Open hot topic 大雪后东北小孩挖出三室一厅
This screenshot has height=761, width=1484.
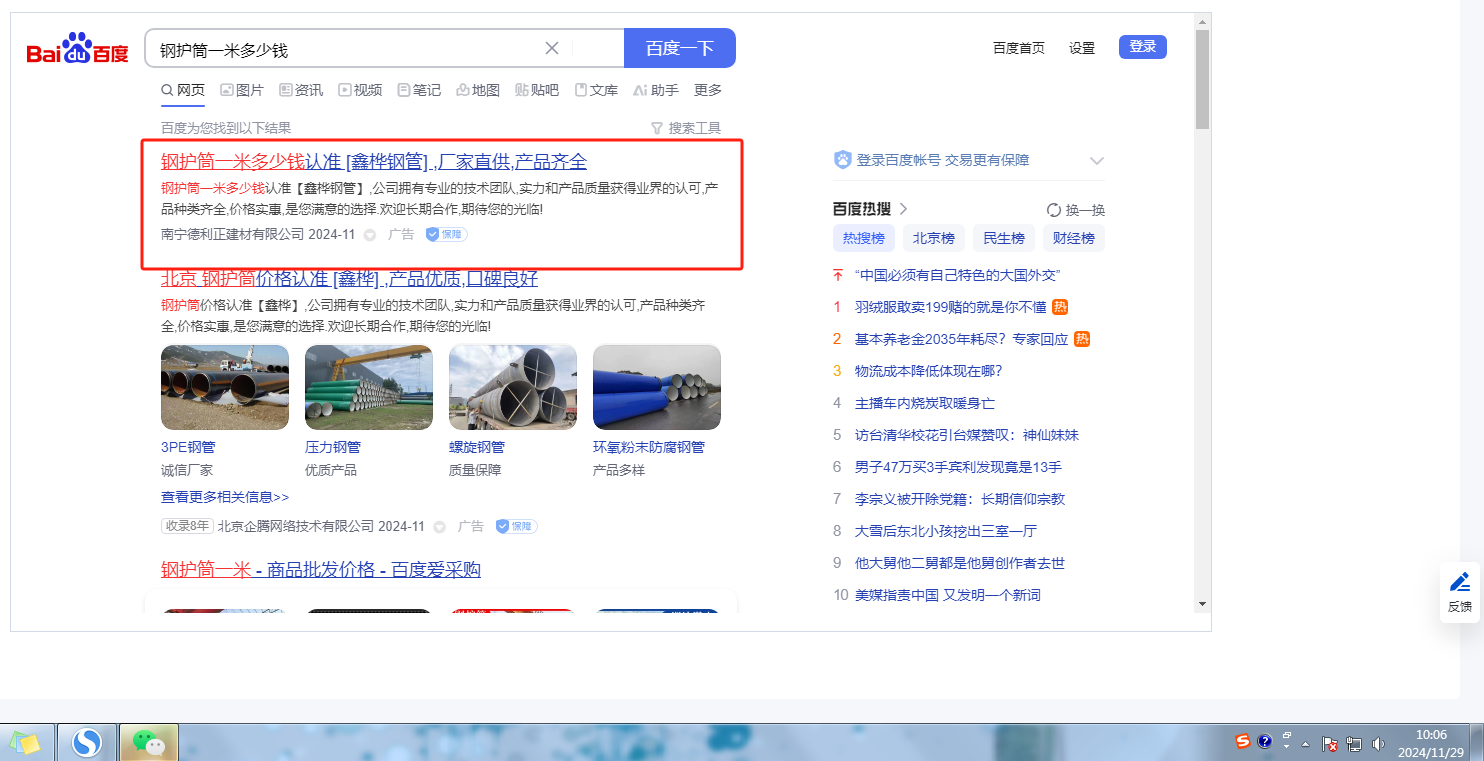(x=946, y=531)
